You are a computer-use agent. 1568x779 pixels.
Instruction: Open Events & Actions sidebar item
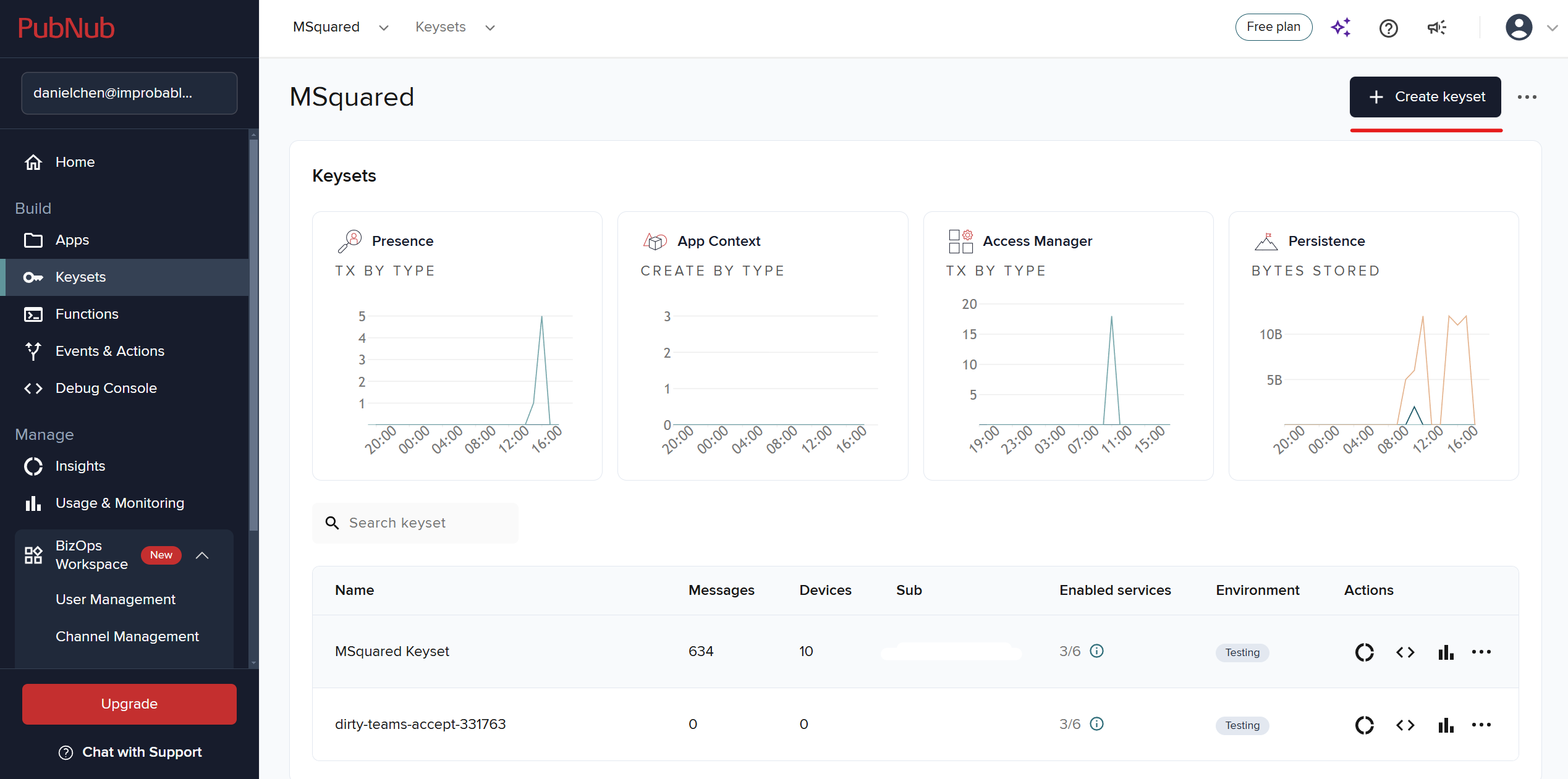109,351
